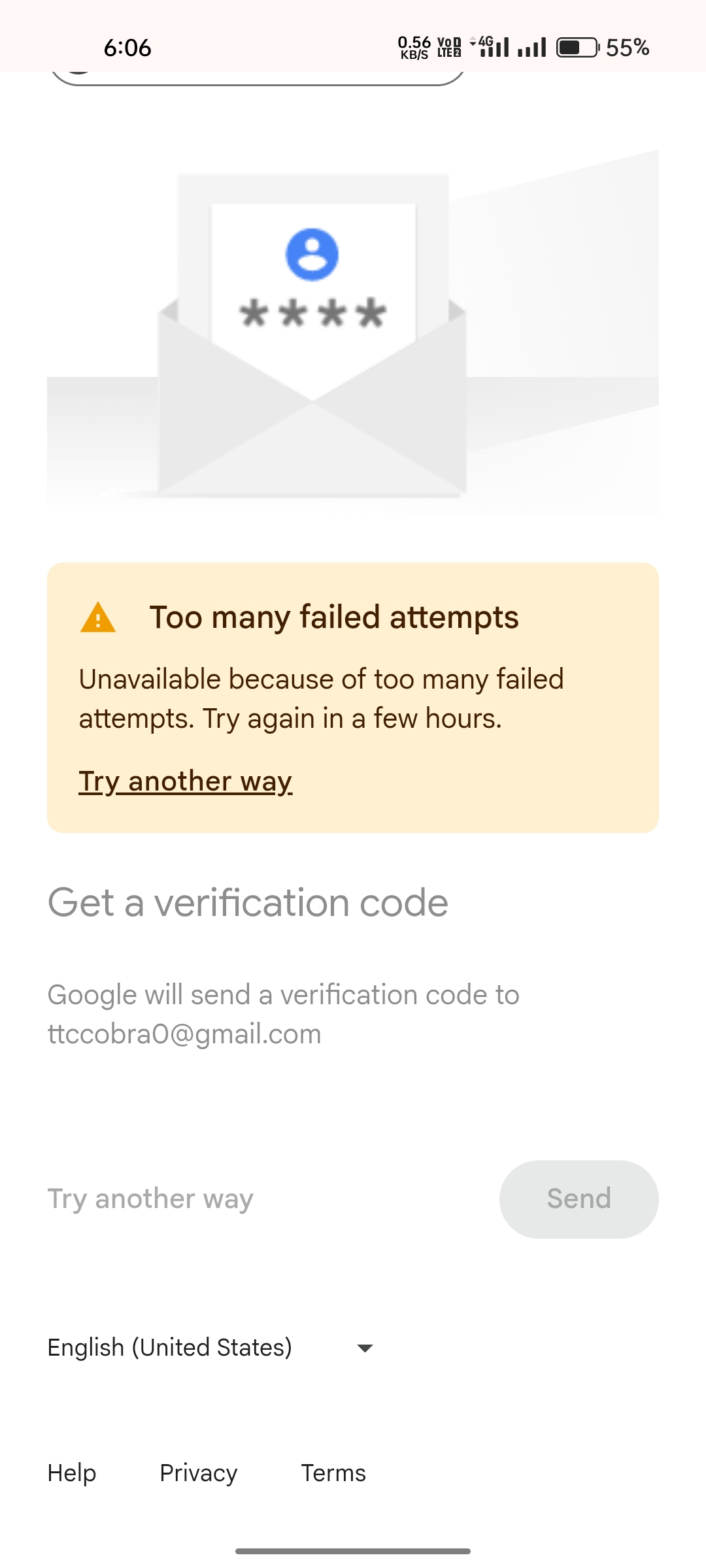706x1568 pixels.
Task: Tap the grayed Try another way button
Action: 150,1199
